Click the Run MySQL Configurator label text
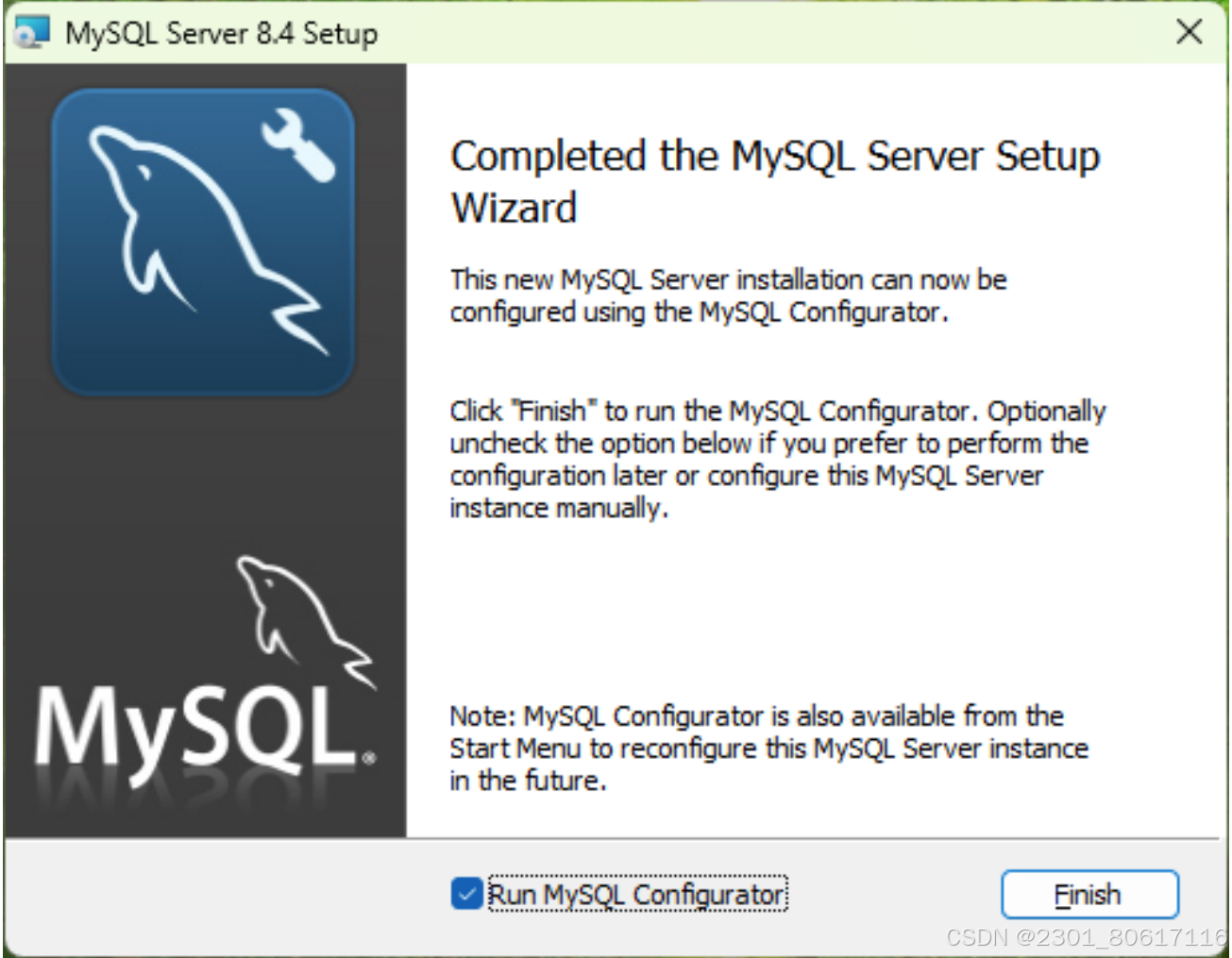 click(x=635, y=893)
